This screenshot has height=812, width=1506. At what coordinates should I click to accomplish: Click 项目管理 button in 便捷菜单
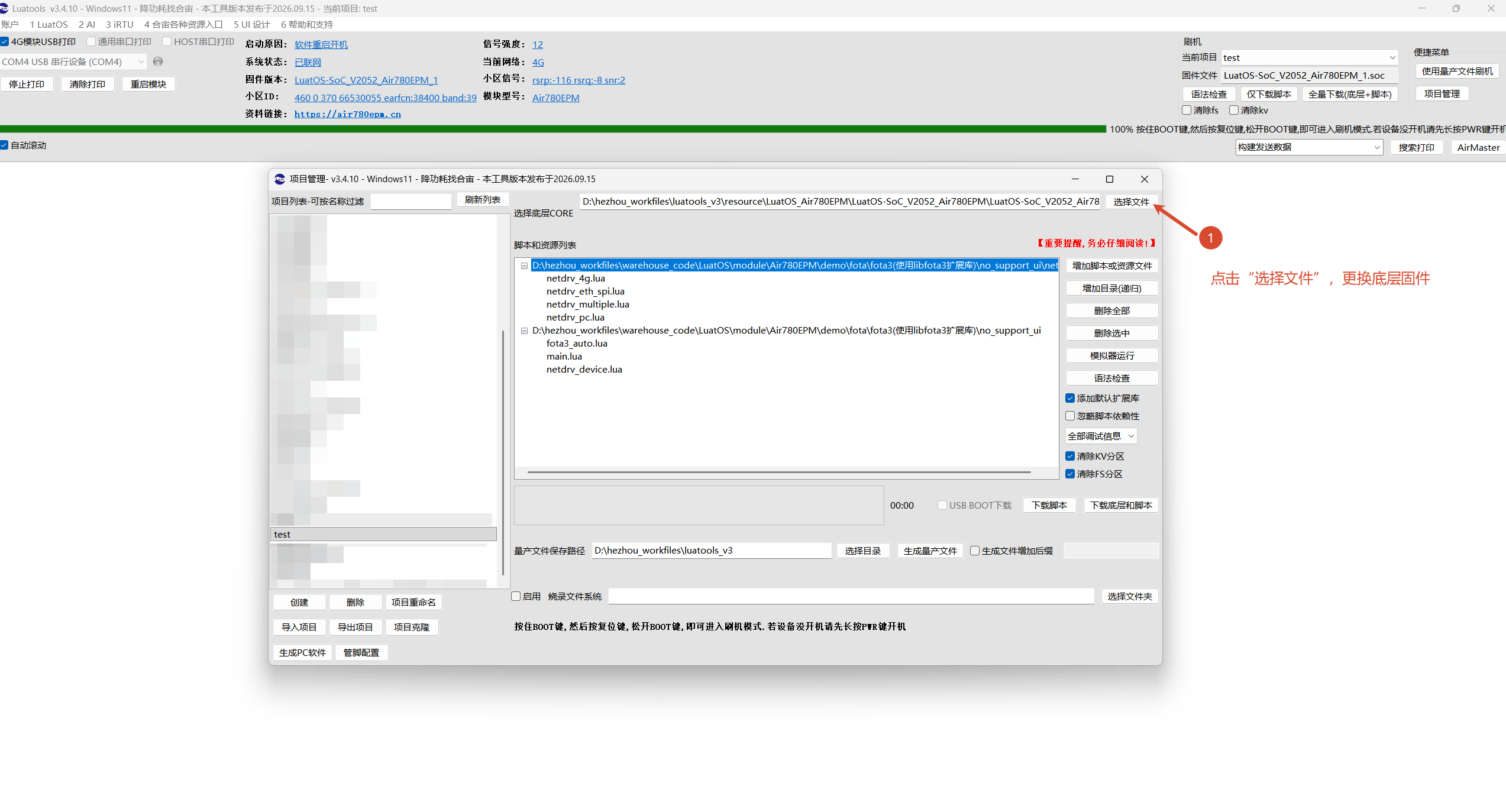tap(1442, 93)
